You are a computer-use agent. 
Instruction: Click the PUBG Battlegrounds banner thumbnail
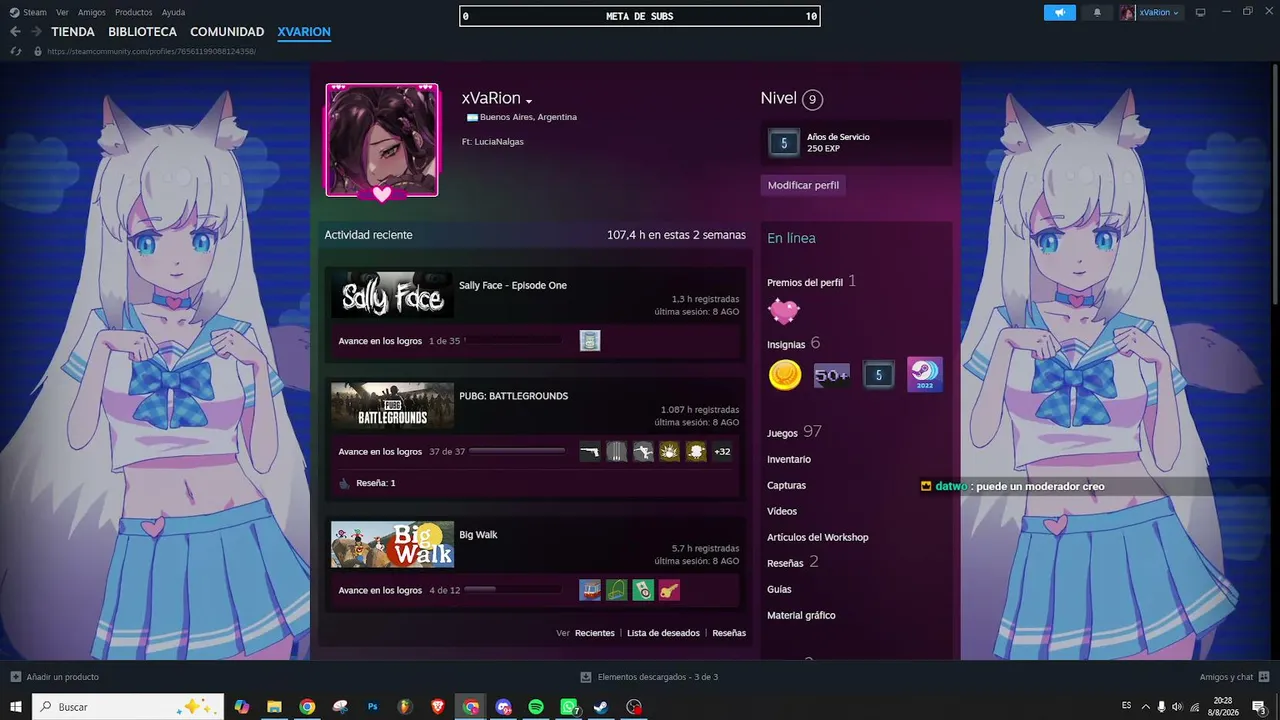392,405
